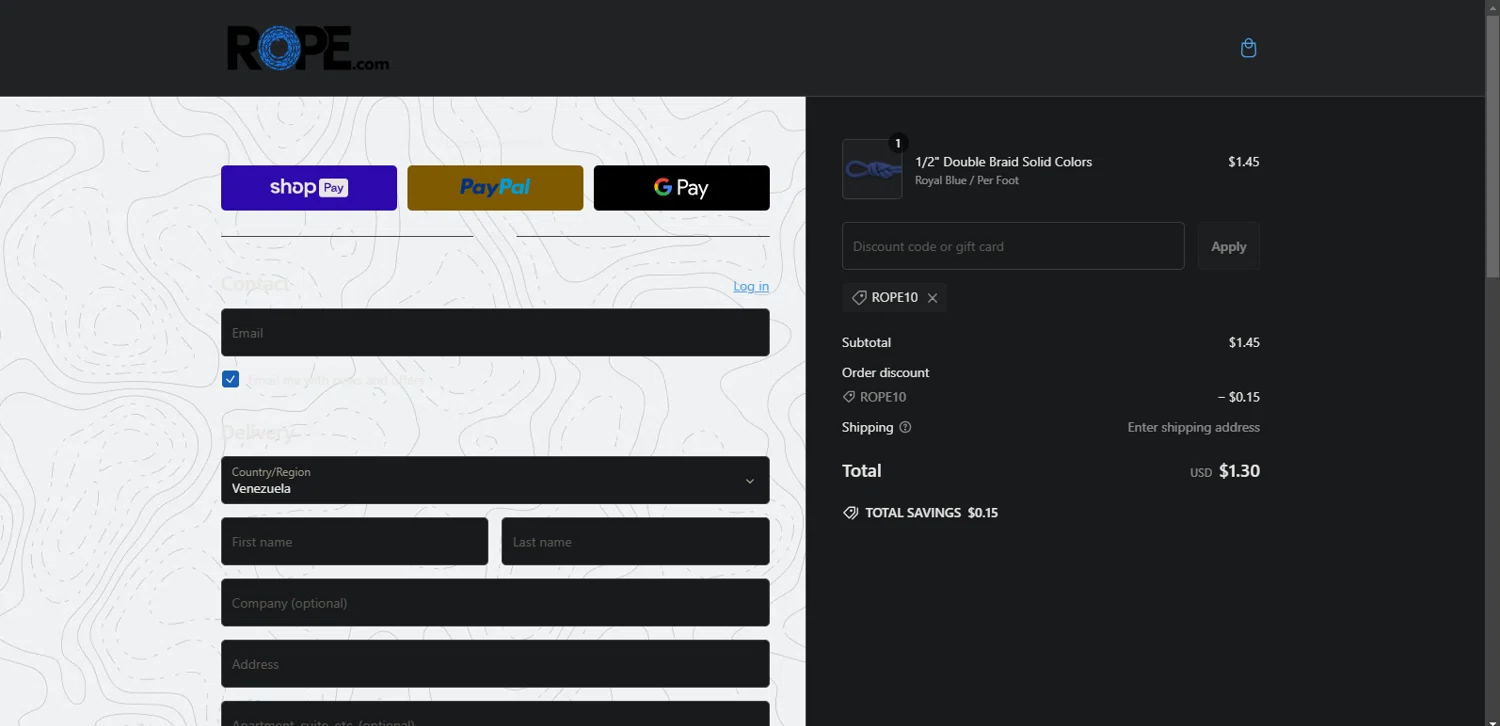
Task: Open the Double Braid rope product thumbnail
Action: click(872, 169)
